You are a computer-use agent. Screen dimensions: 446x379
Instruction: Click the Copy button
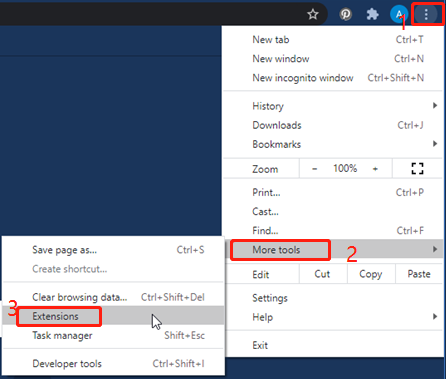tap(371, 274)
